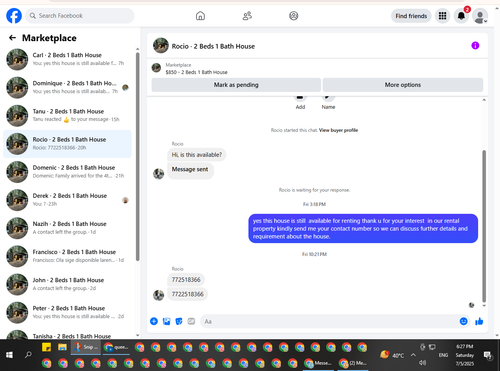Screen dimensions: 500x371
Task: Click the 'Hi, is this available?' message
Action: (x=197, y=155)
